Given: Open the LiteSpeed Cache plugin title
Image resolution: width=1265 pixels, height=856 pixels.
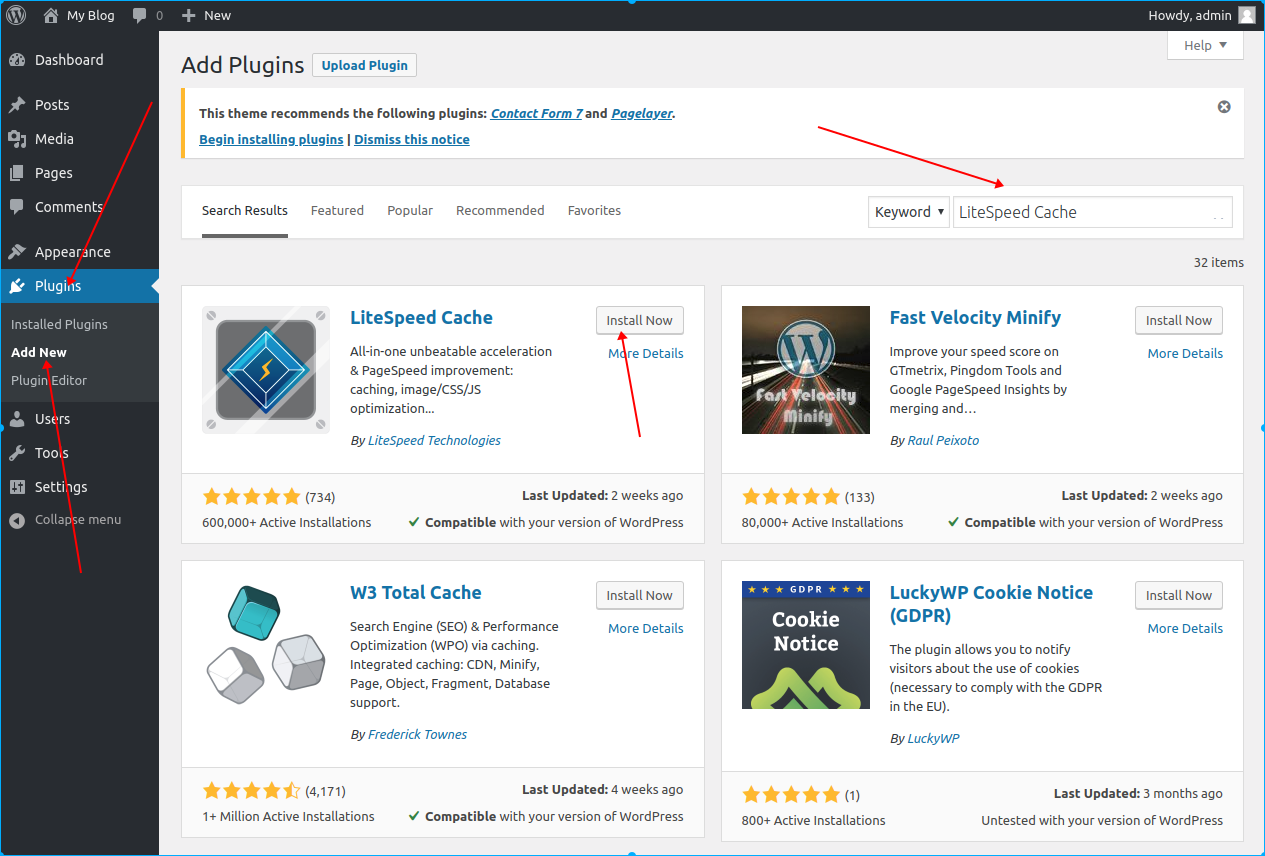Looking at the screenshot, I should pyautogui.click(x=421, y=318).
